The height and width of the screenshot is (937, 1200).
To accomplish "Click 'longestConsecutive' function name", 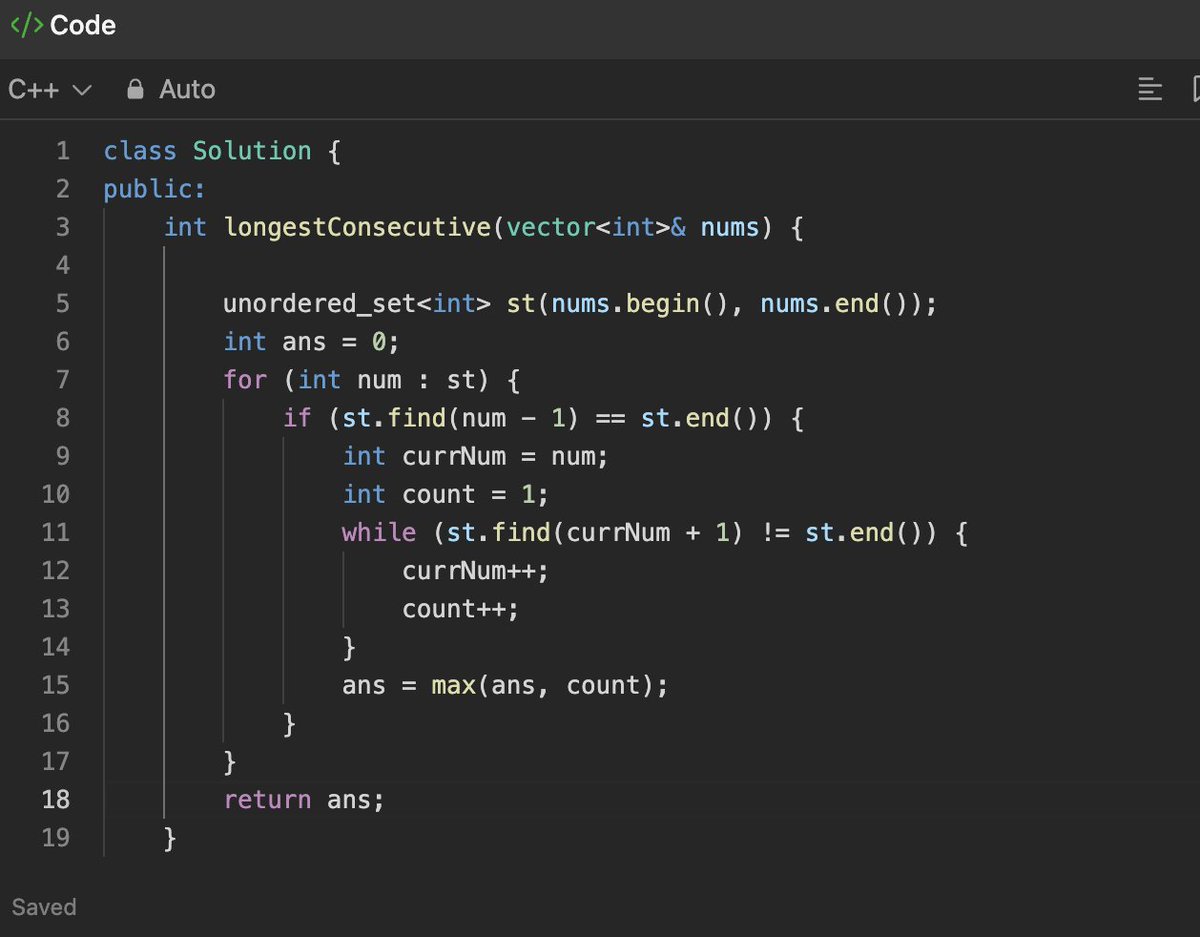I will pos(357,227).
